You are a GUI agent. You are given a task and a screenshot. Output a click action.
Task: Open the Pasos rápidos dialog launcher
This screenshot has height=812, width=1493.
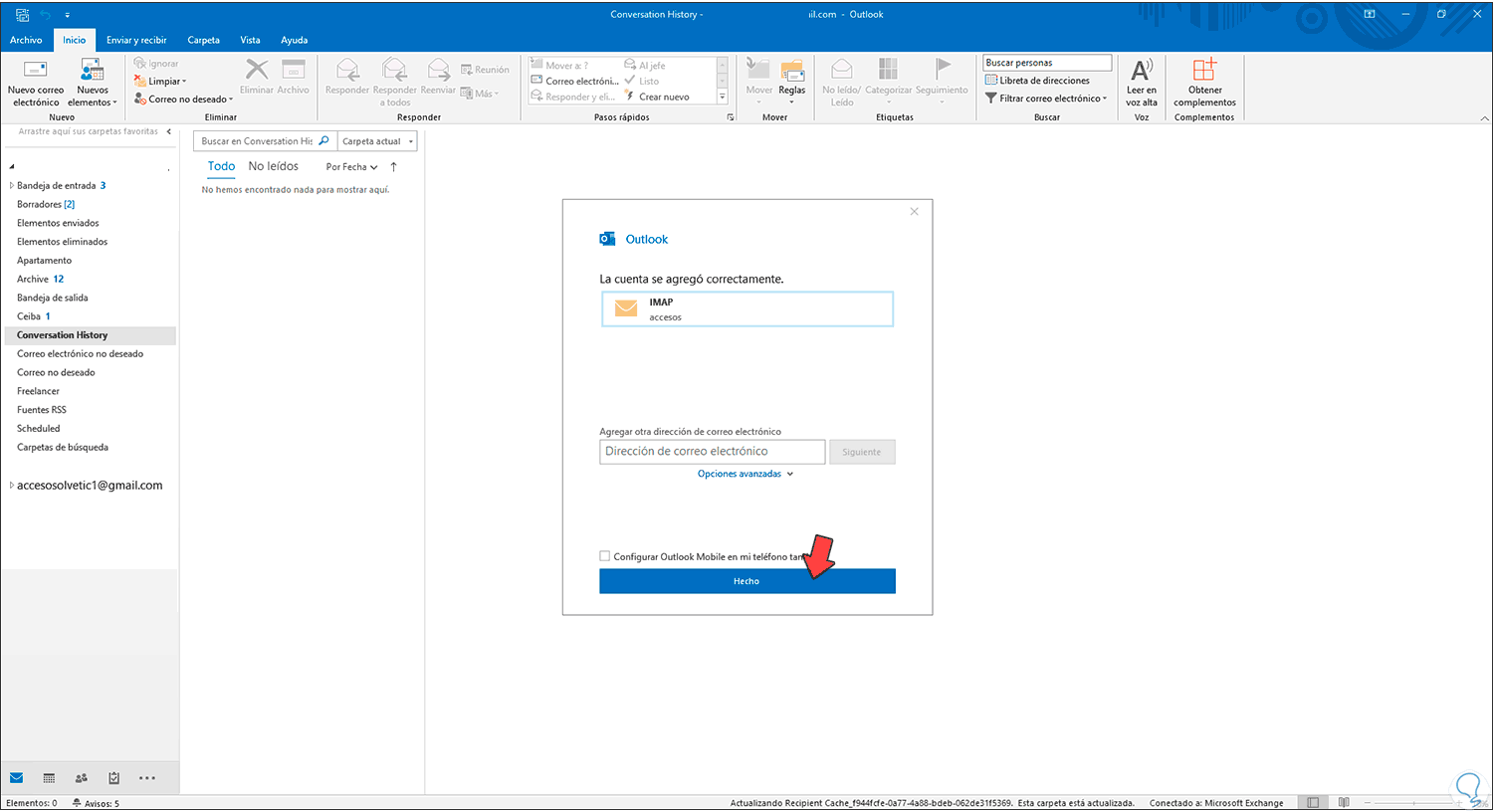[x=731, y=117]
